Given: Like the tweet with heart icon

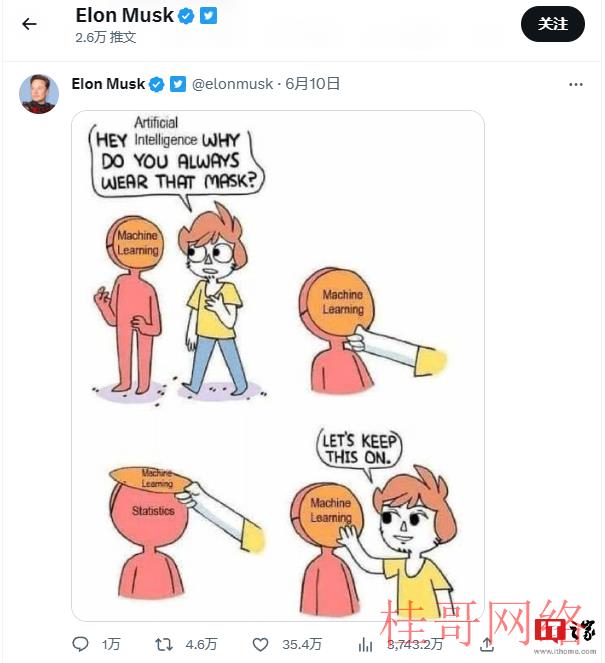Looking at the screenshot, I should pyautogui.click(x=260, y=644).
